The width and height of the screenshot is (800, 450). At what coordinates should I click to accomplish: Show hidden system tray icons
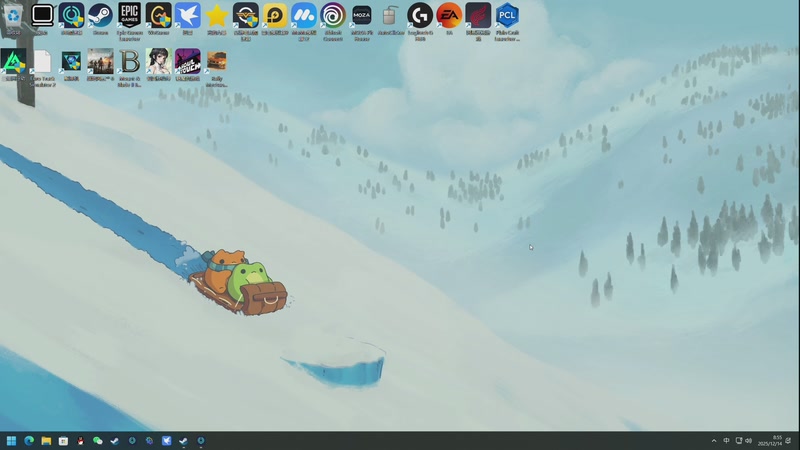click(x=714, y=441)
